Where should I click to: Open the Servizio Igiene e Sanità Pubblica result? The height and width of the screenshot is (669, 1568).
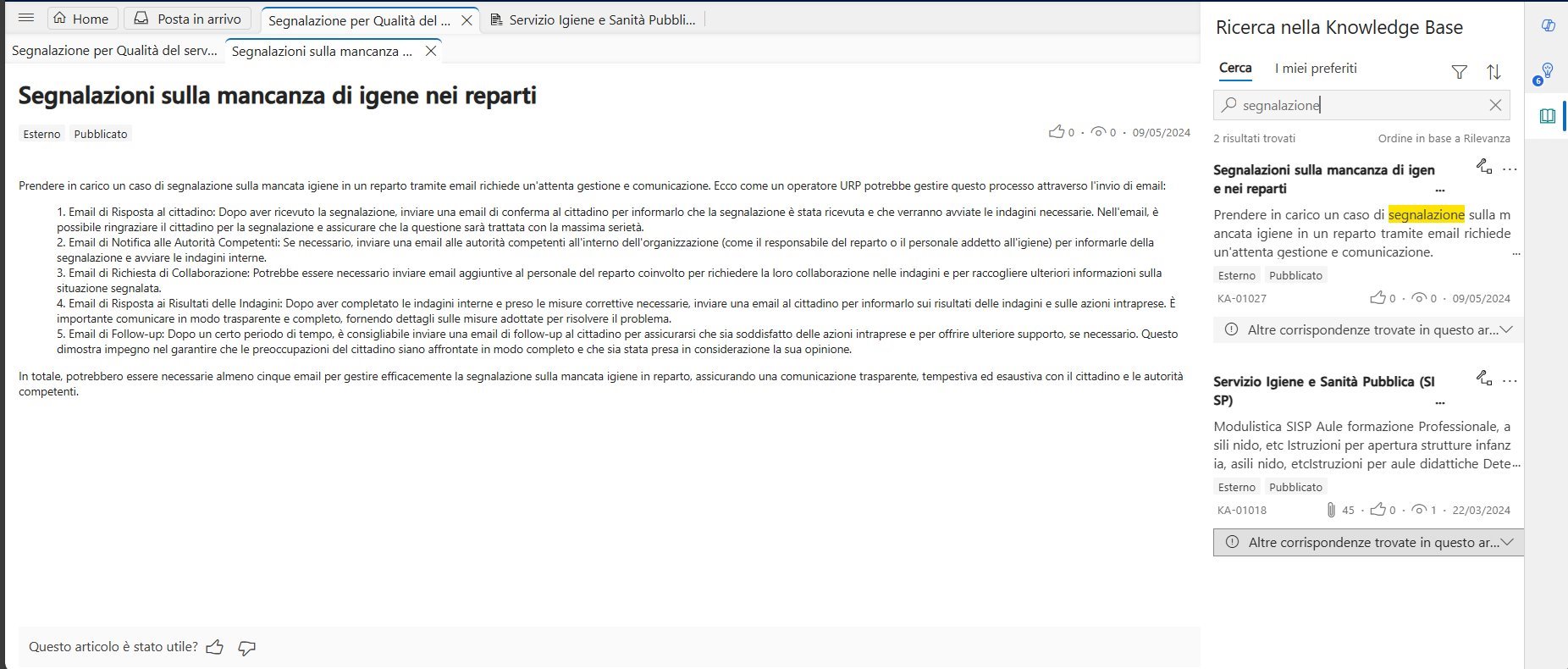pos(1323,390)
